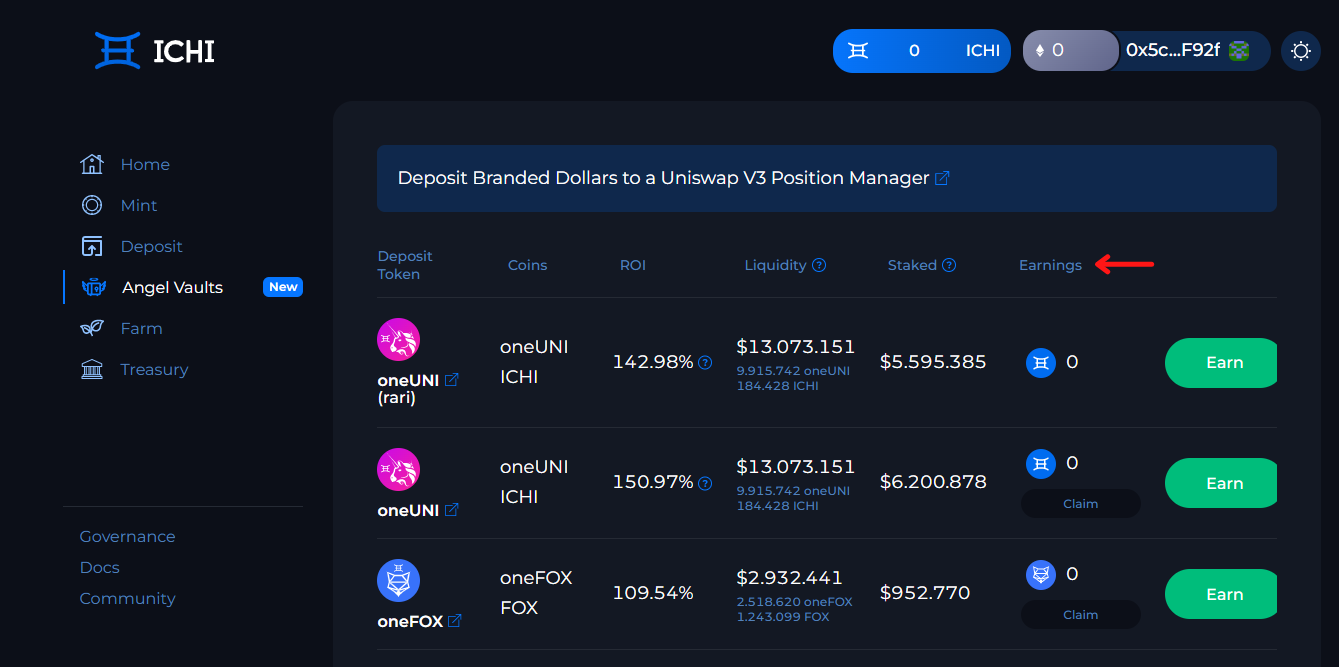Open the Governance link
This screenshot has width=1339, height=667.
click(x=127, y=537)
